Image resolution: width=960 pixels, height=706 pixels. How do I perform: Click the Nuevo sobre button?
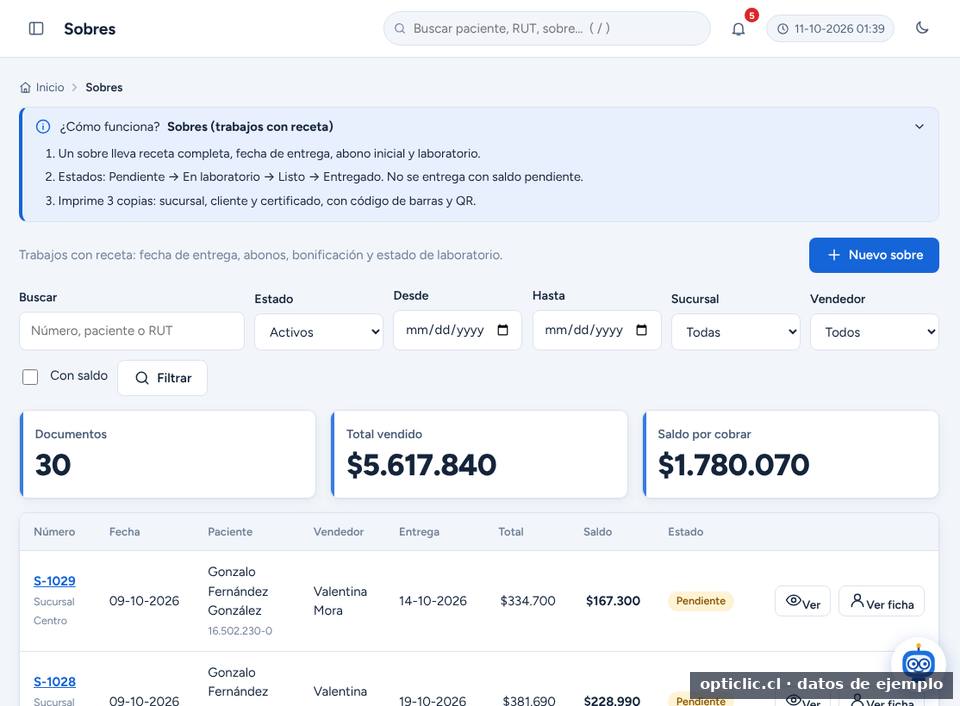tap(874, 255)
